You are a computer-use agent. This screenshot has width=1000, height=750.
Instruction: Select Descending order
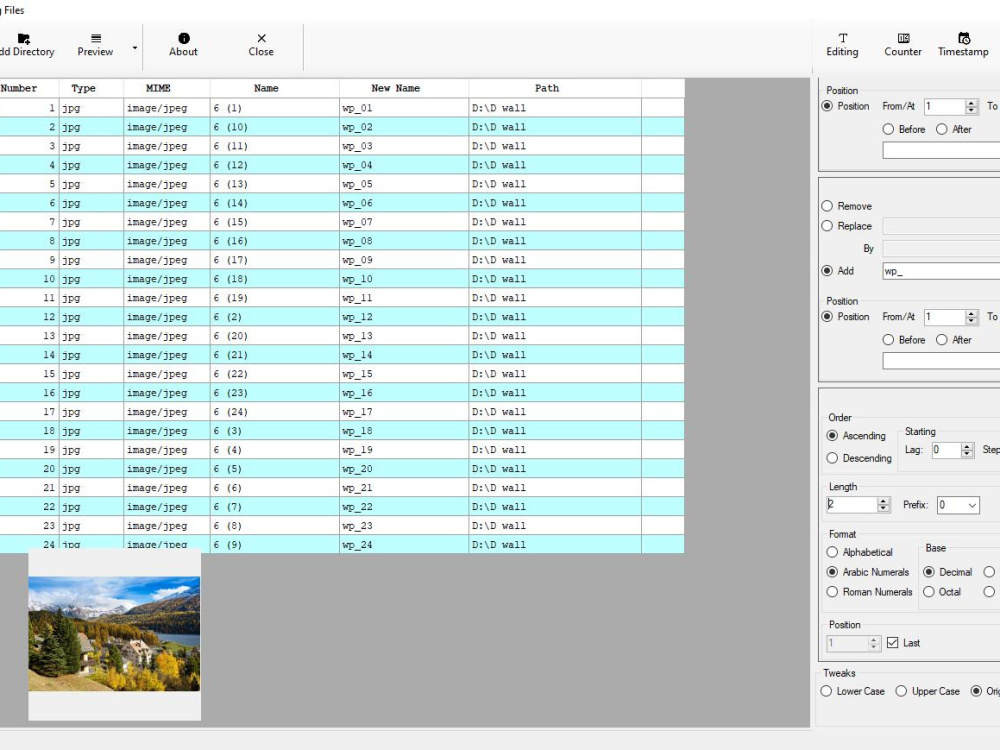click(x=831, y=458)
